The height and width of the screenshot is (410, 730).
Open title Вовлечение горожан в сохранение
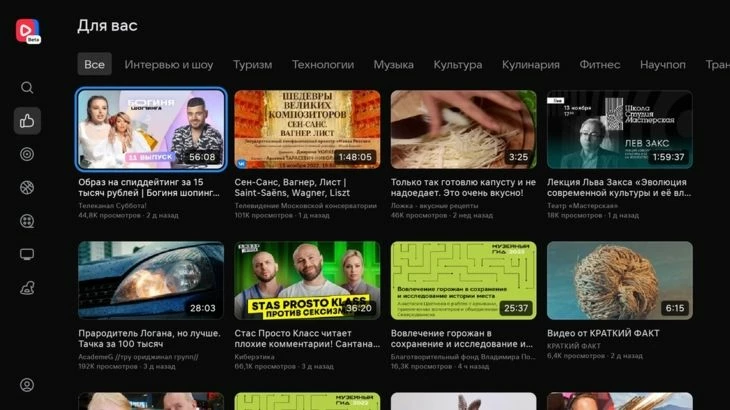[x=462, y=338]
